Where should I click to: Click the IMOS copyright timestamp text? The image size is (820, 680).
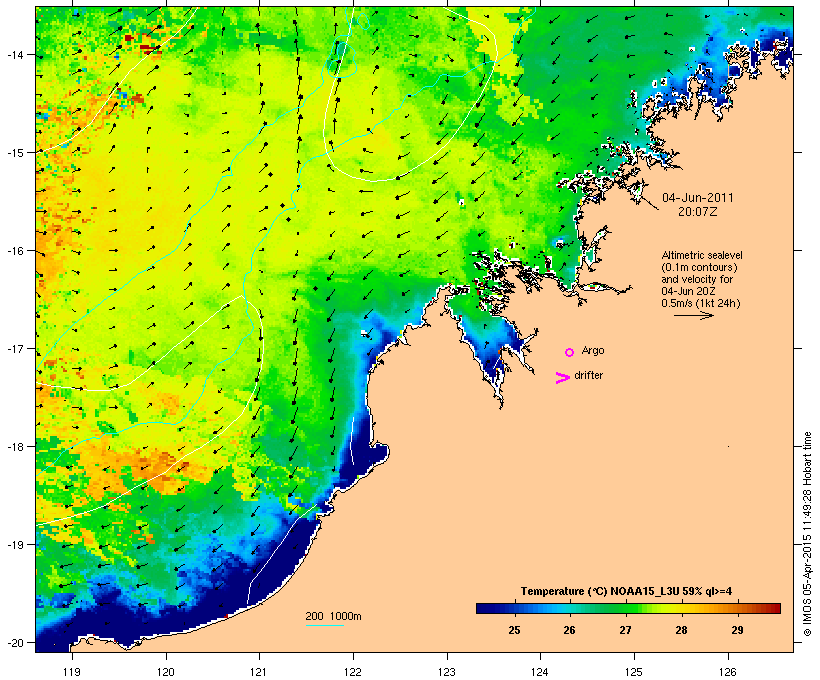[x=807, y=534]
